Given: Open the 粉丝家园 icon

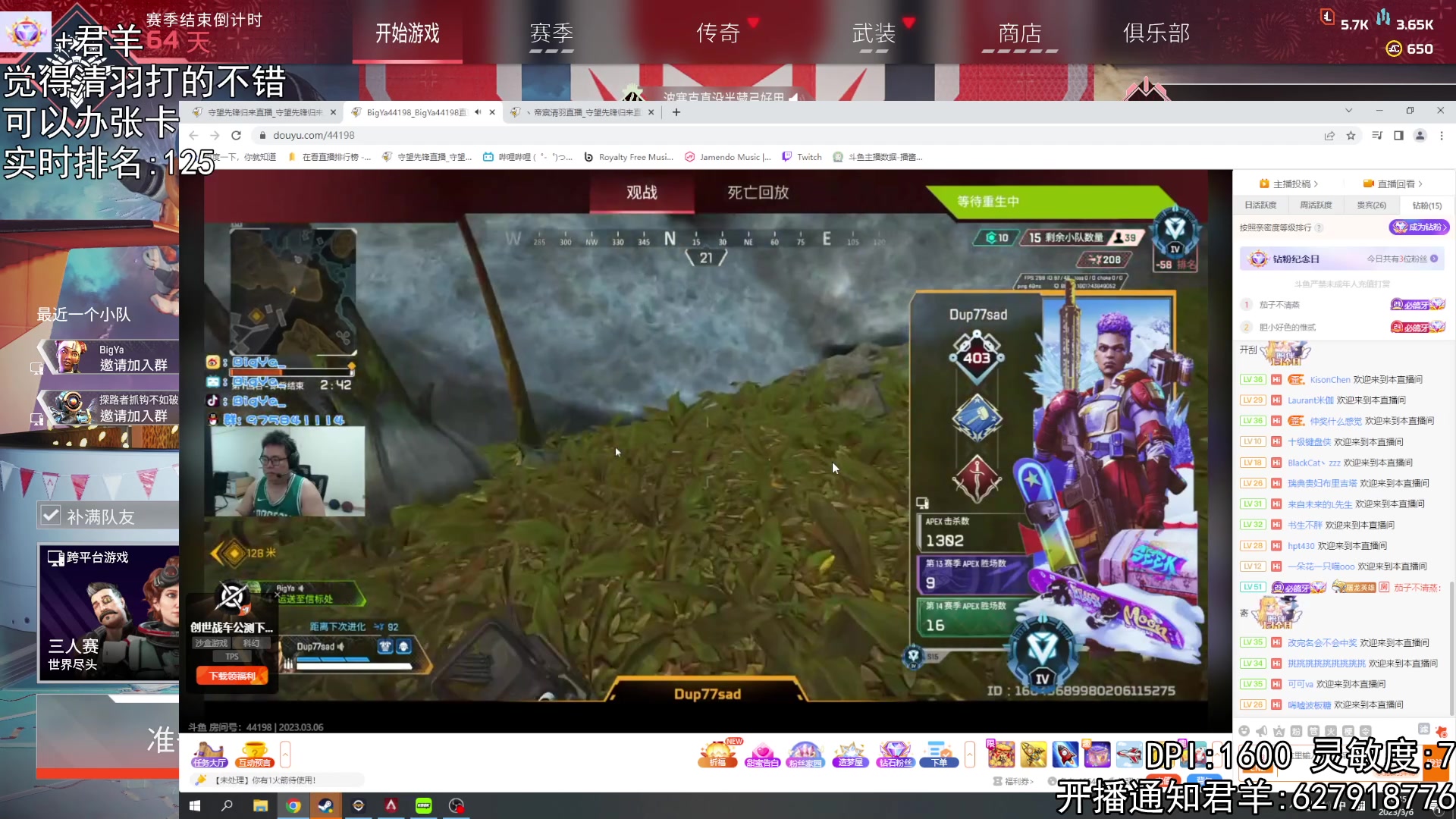Looking at the screenshot, I should point(805,755).
